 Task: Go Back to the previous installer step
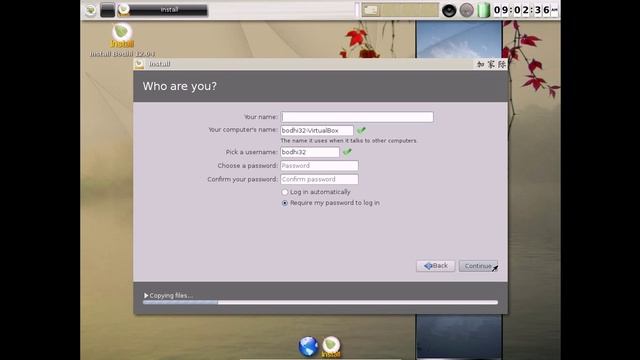(x=436, y=266)
